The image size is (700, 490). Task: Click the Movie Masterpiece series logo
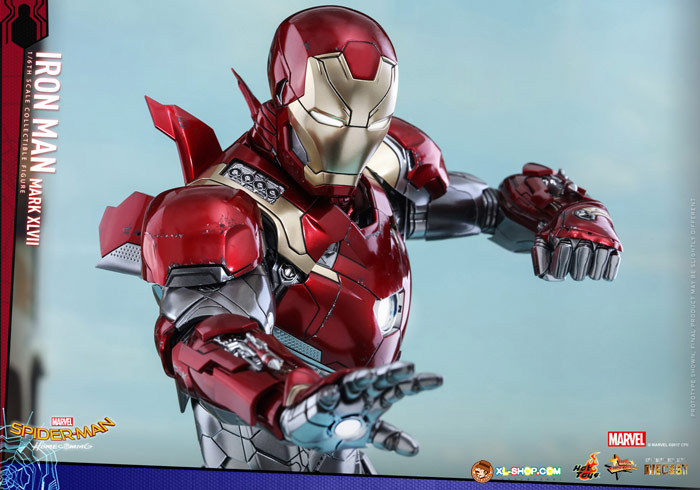tap(621, 467)
